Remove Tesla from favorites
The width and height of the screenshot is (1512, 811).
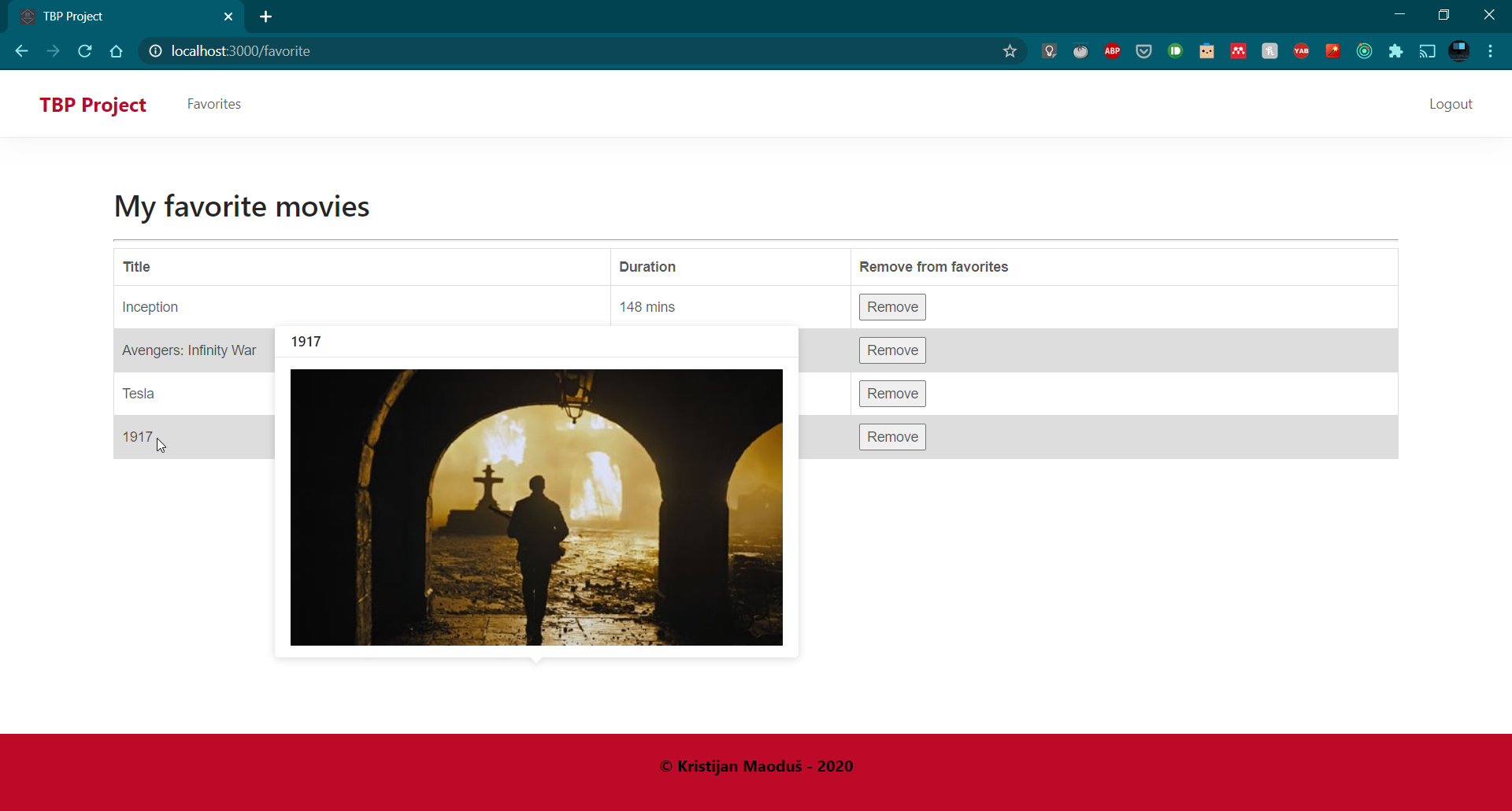pyautogui.click(x=892, y=394)
